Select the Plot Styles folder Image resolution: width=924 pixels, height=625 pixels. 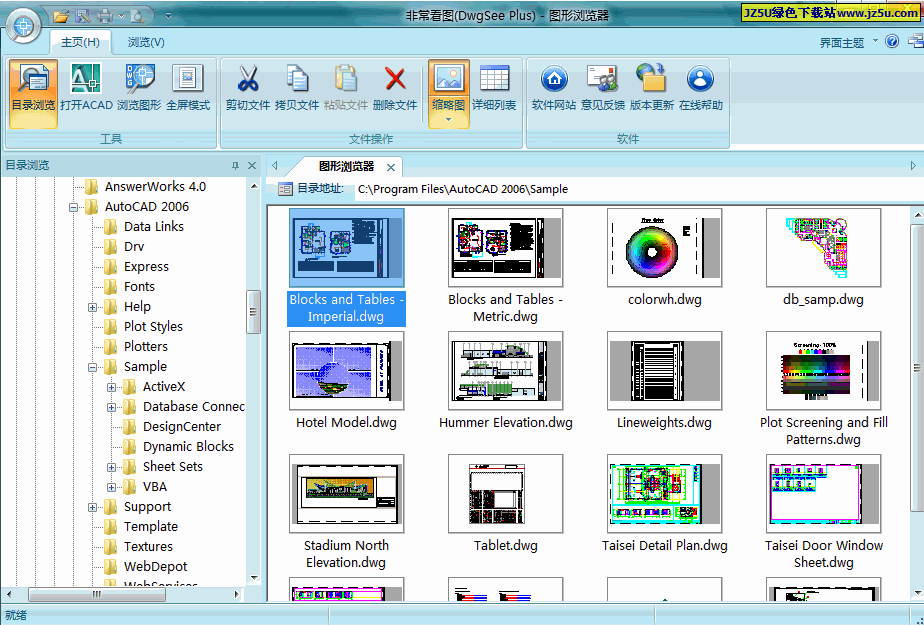153,327
